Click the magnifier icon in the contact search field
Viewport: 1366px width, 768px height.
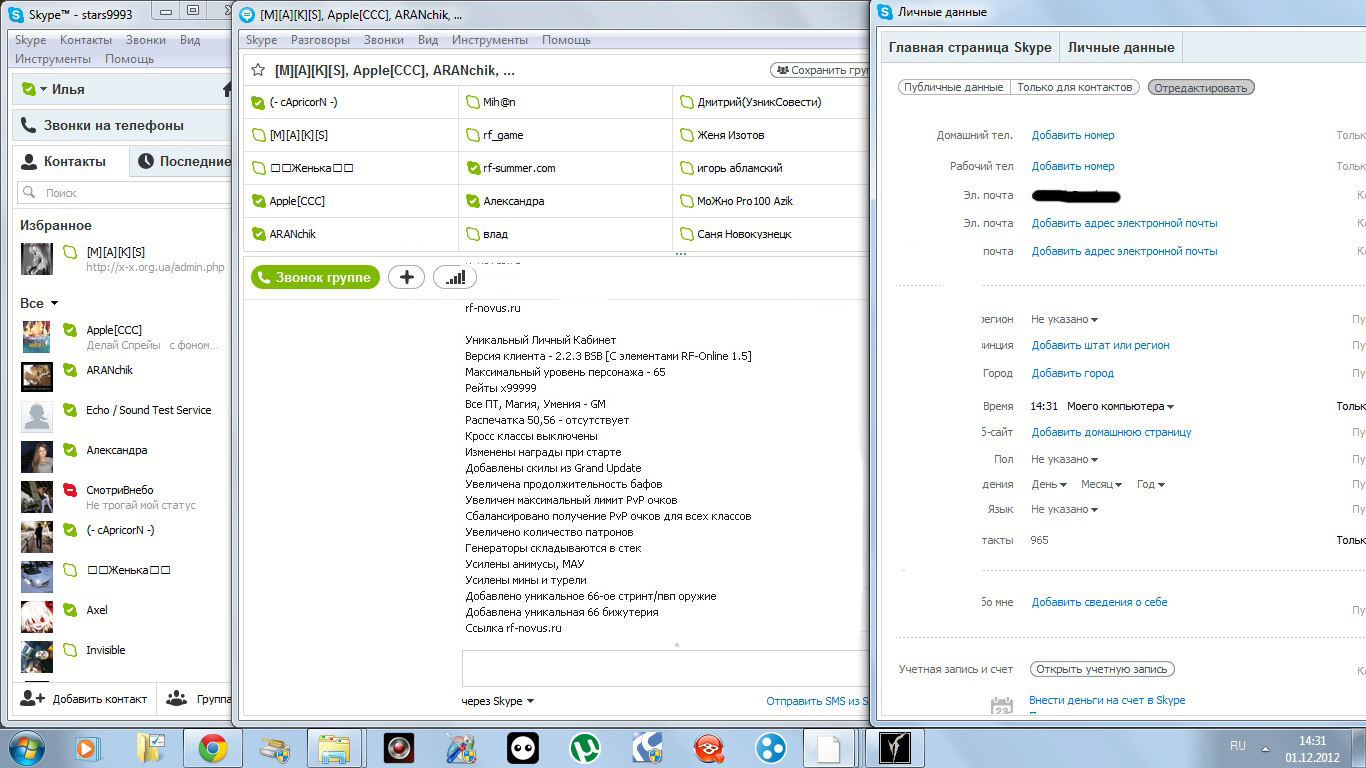[x=31, y=192]
